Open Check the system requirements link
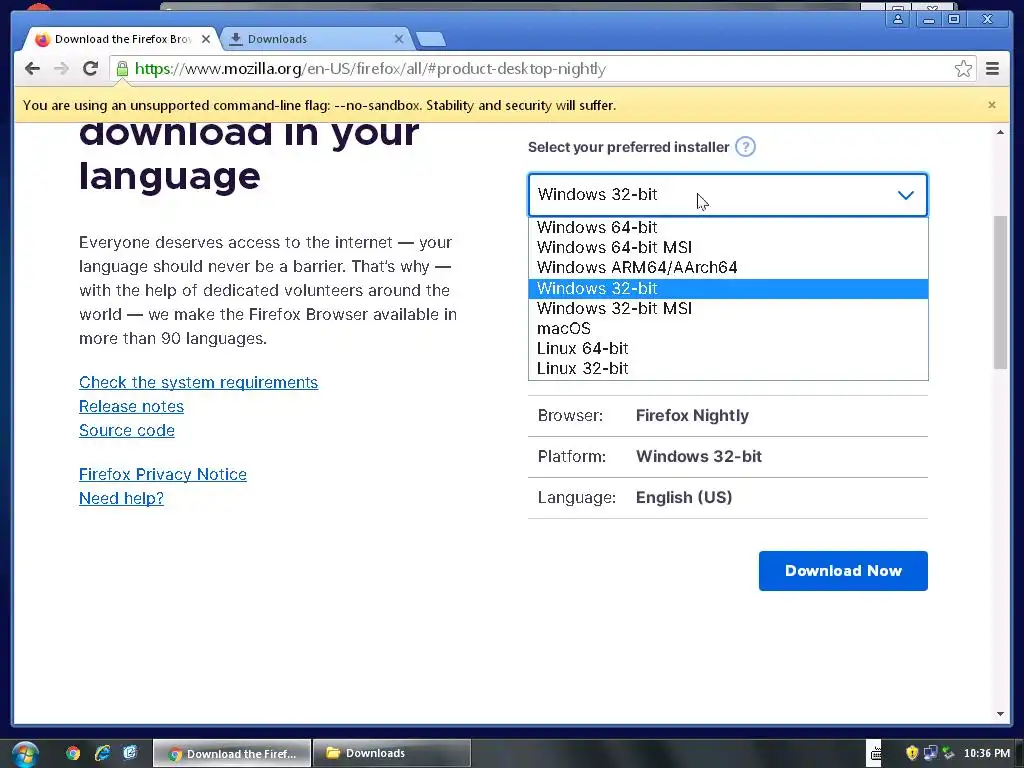 [199, 383]
